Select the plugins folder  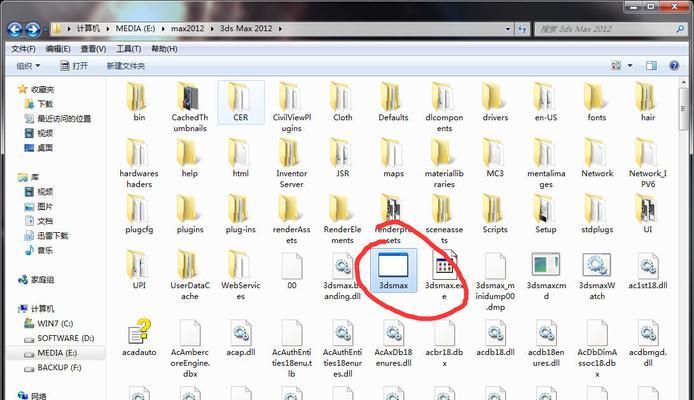[x=190, y=214]
